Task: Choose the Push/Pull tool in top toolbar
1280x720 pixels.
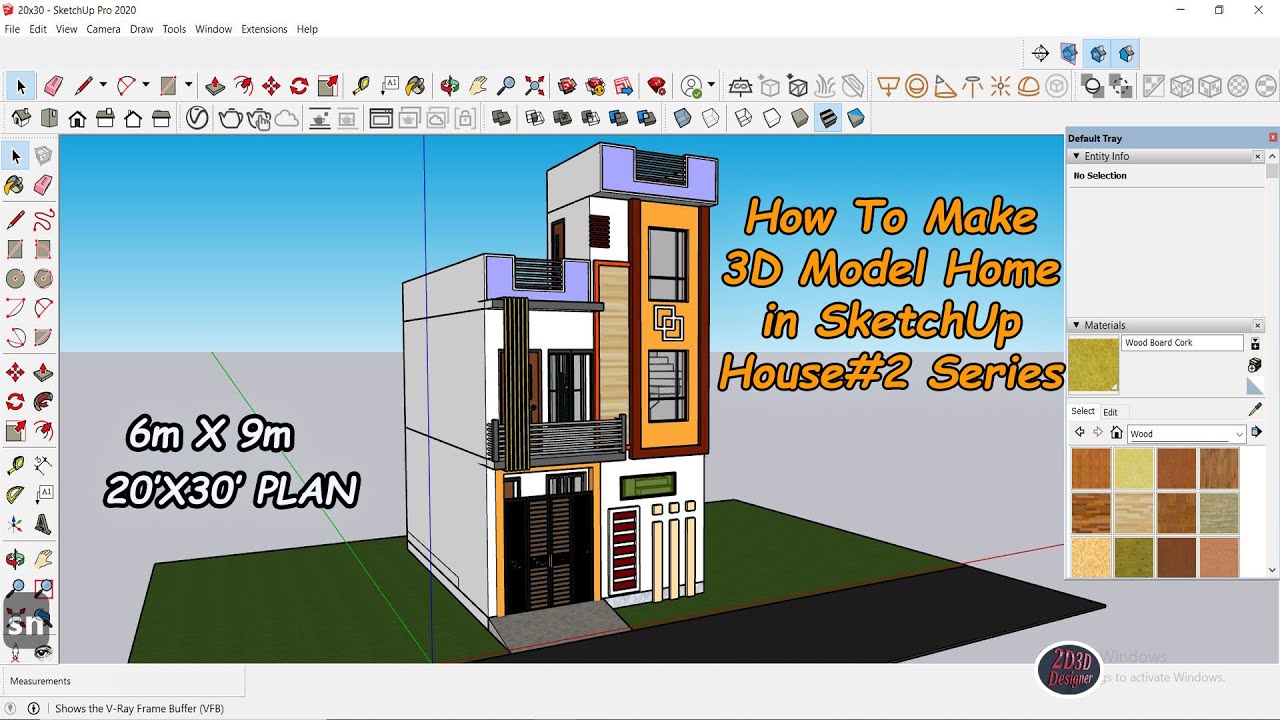Action: tap(214, 86)
